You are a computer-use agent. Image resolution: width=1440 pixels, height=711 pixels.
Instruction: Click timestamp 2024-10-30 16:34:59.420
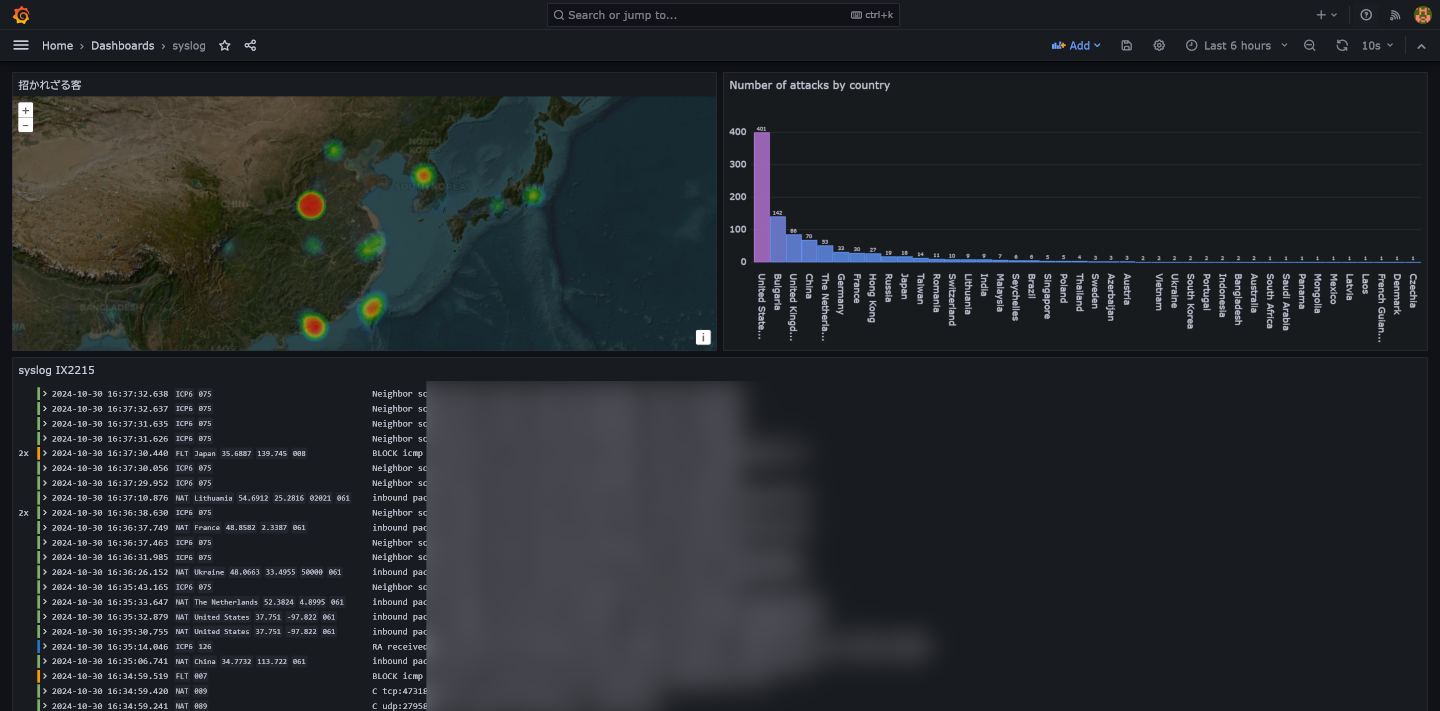(x=110, y=691)
